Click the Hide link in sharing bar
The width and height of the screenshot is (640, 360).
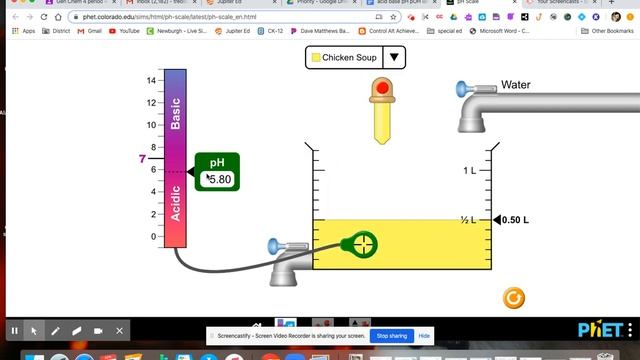coord(424,336)
